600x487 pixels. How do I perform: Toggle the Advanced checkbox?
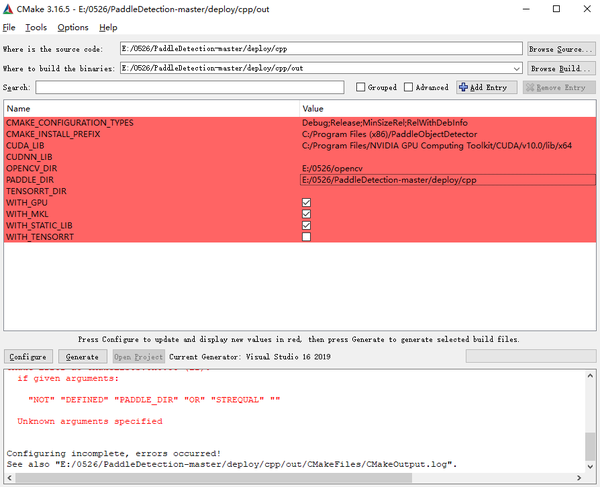point(408,87)
